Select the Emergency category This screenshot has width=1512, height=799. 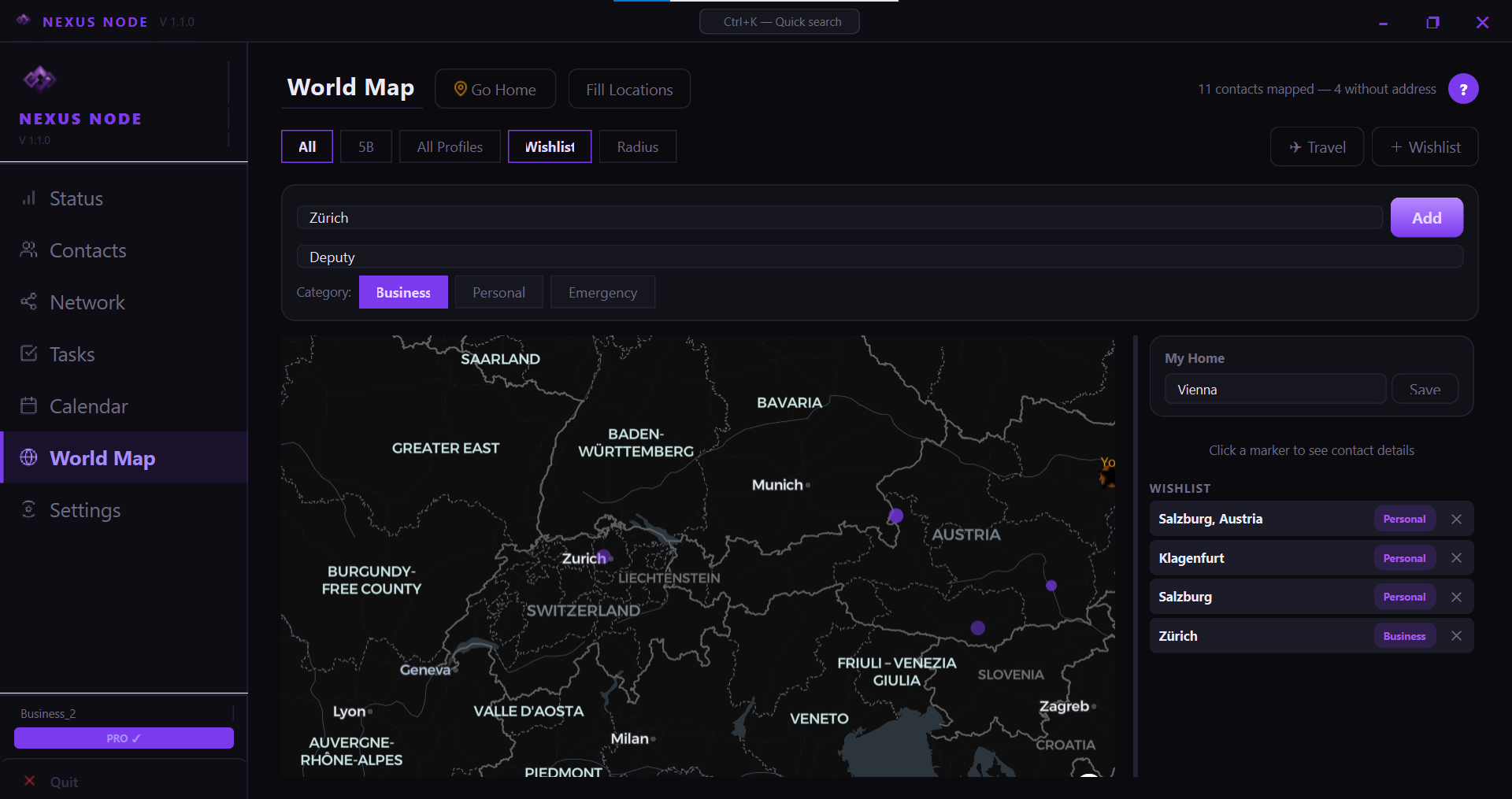tap(602, 292)
